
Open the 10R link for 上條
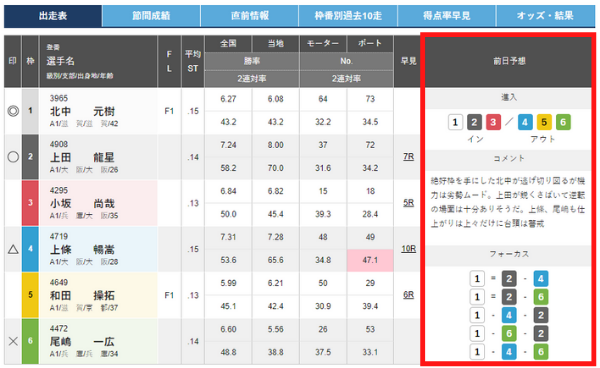408,249
